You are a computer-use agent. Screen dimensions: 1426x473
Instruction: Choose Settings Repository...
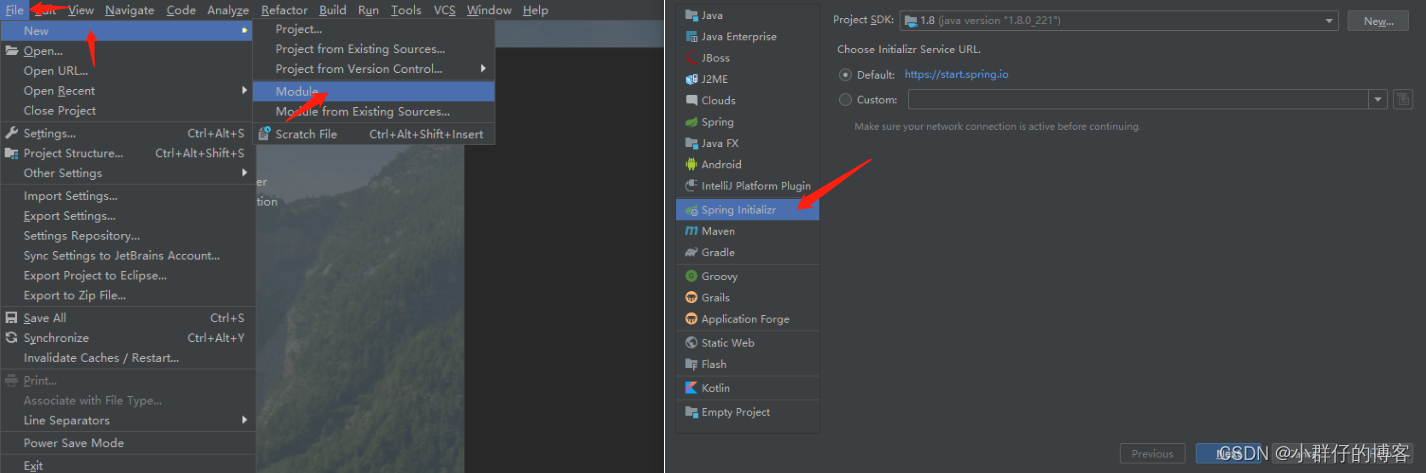(127, 236)
